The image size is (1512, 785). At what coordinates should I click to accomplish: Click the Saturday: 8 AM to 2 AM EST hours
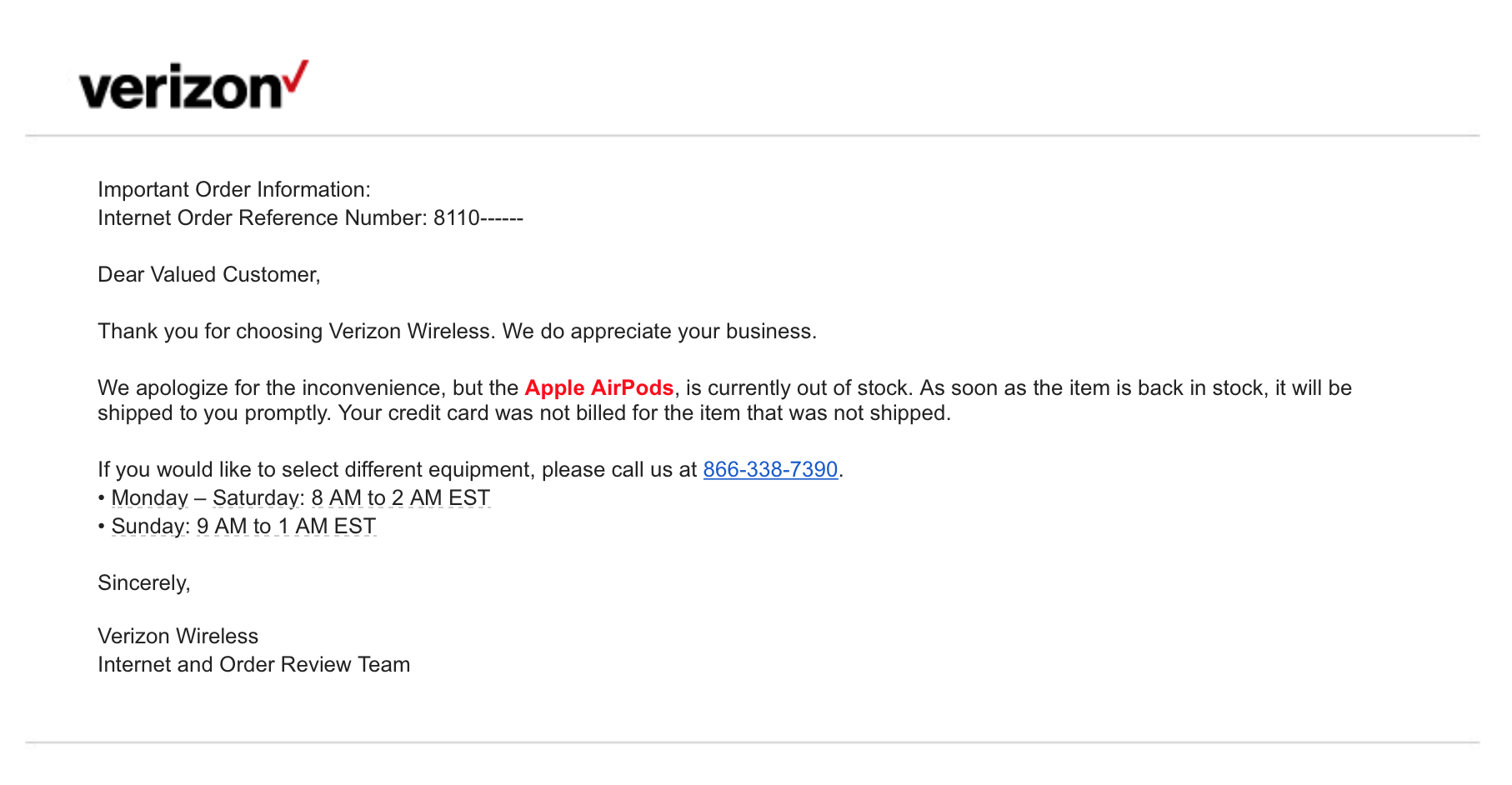[x=351, y=498]
